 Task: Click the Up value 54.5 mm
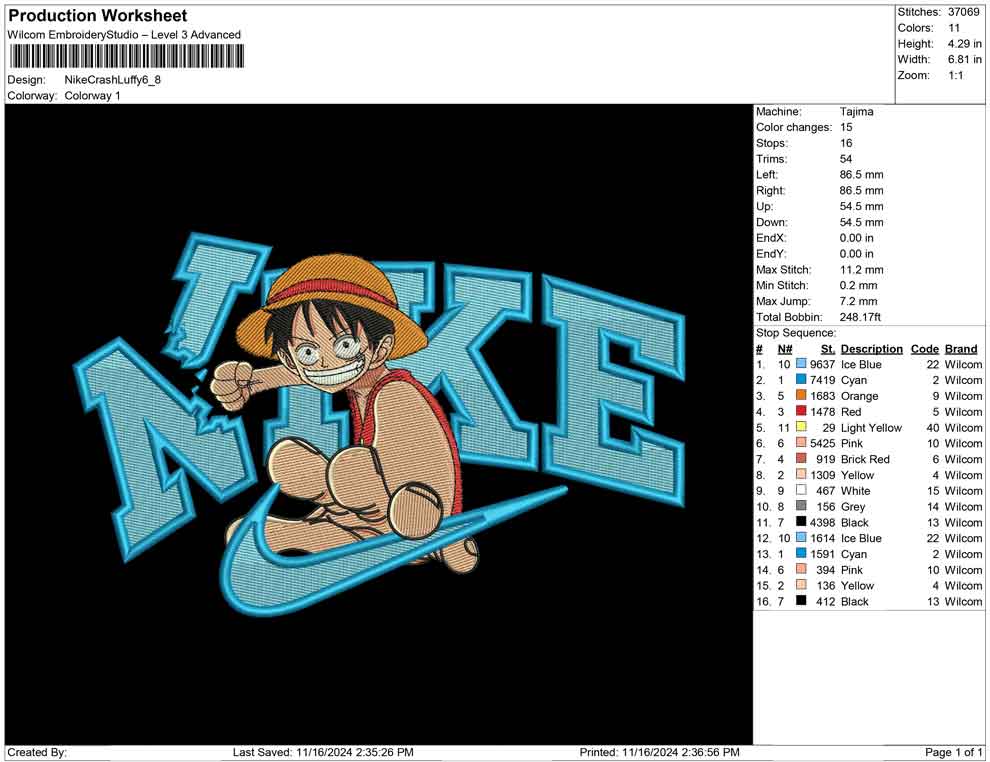click(x=861, y=206)
